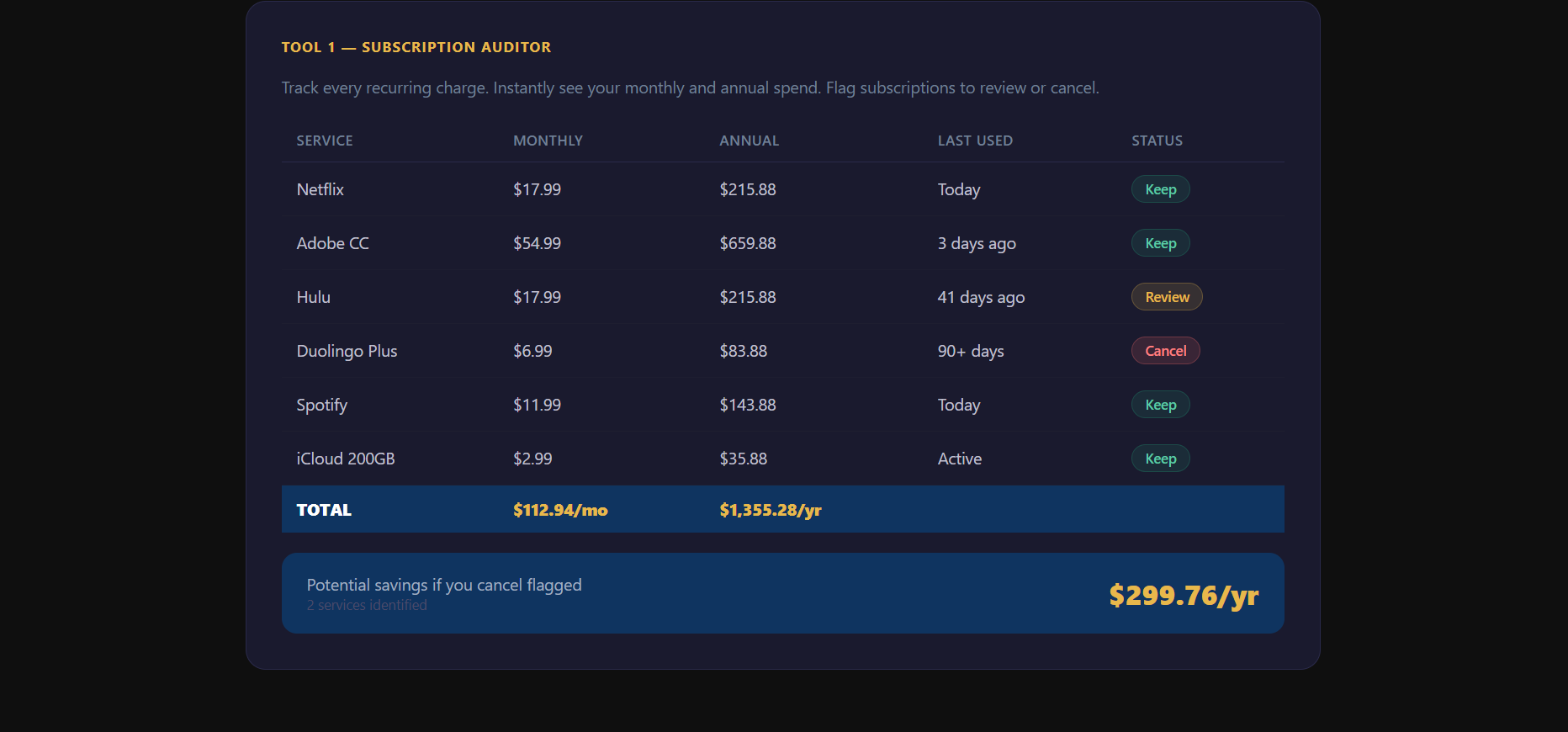Click the $1,355.28/yr total

[x=770, y=510]
